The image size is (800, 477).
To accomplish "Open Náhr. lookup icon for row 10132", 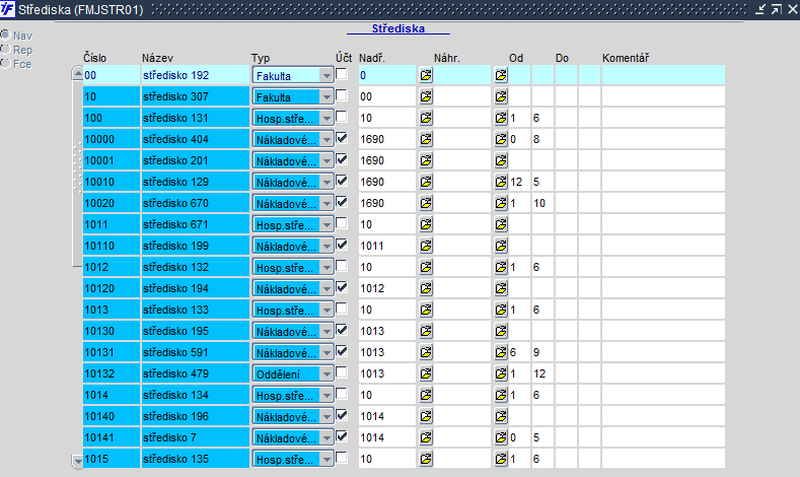I will click(501, 374).
